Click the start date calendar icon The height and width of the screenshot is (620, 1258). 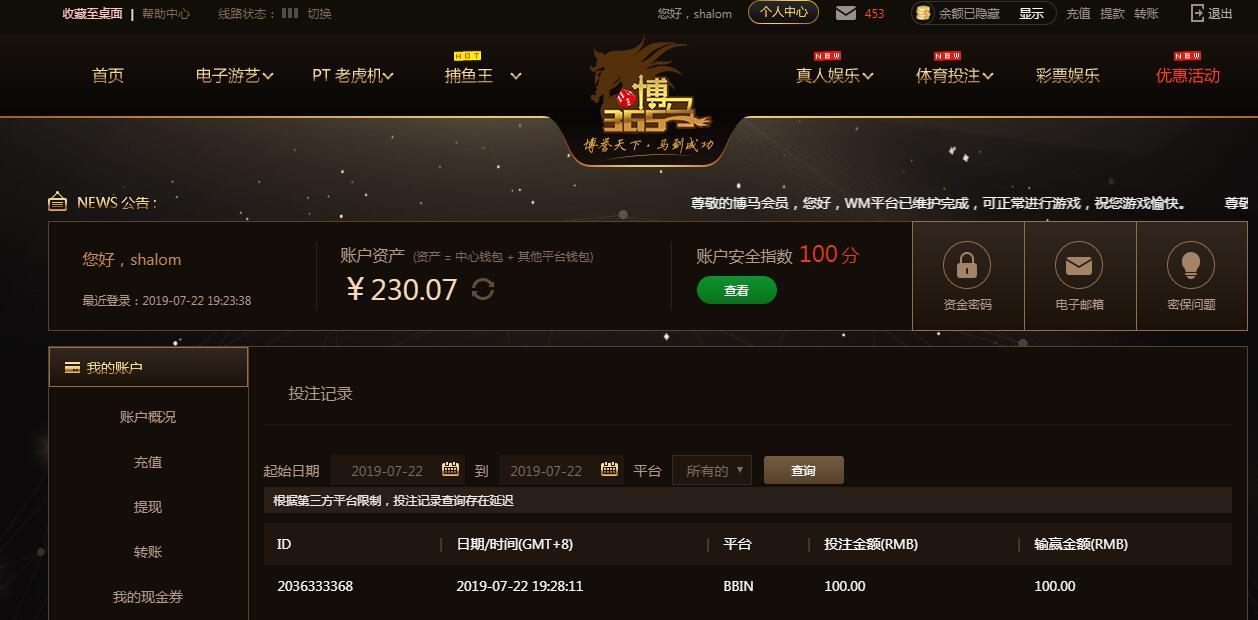click(450, 469)
